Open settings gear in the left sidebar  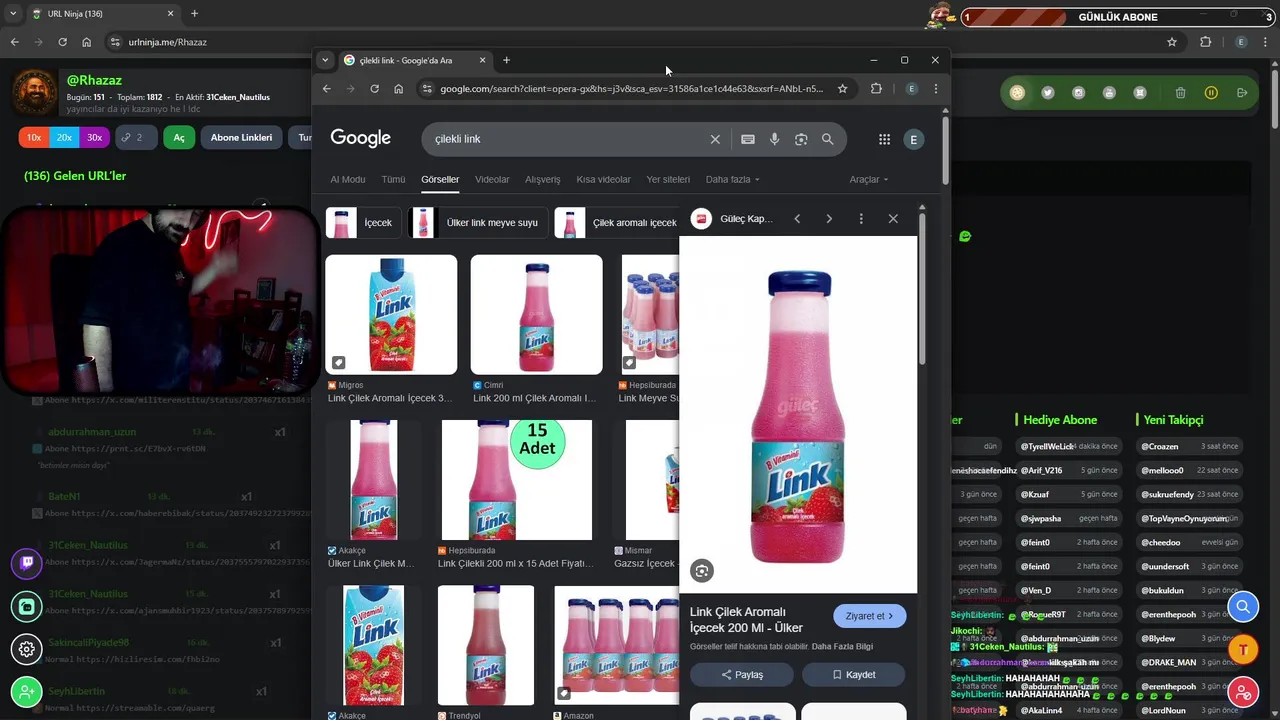27,649
